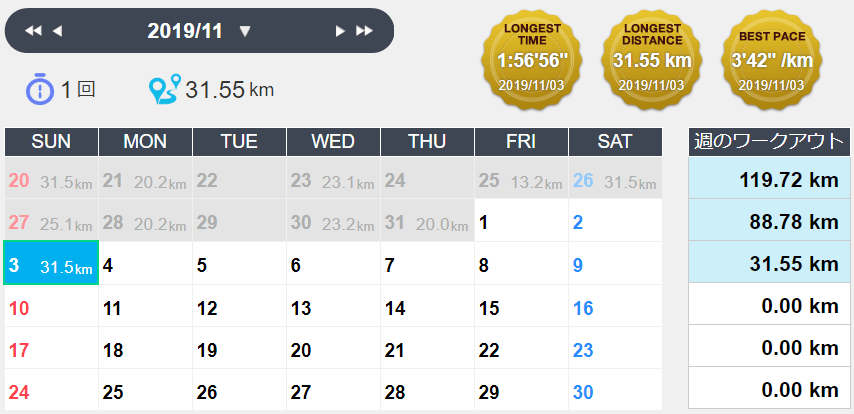Viewport: 854px width, 414px height.
Task: Select the SAT column header
Action: coord(615,142)
